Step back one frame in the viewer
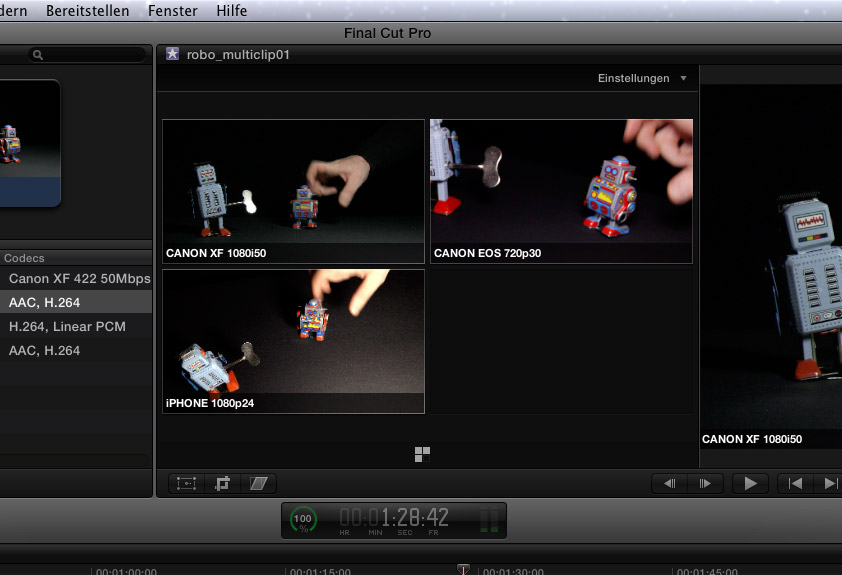The height and width of the screenshot is (575, 842). 670,483
